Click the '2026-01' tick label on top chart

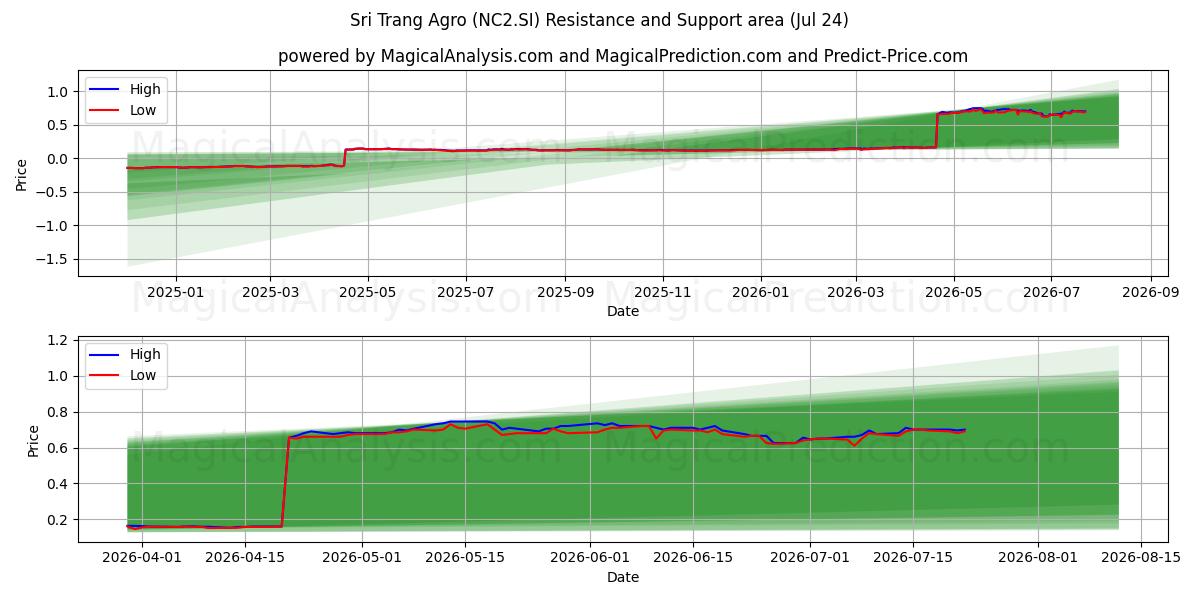pos(761,292)
